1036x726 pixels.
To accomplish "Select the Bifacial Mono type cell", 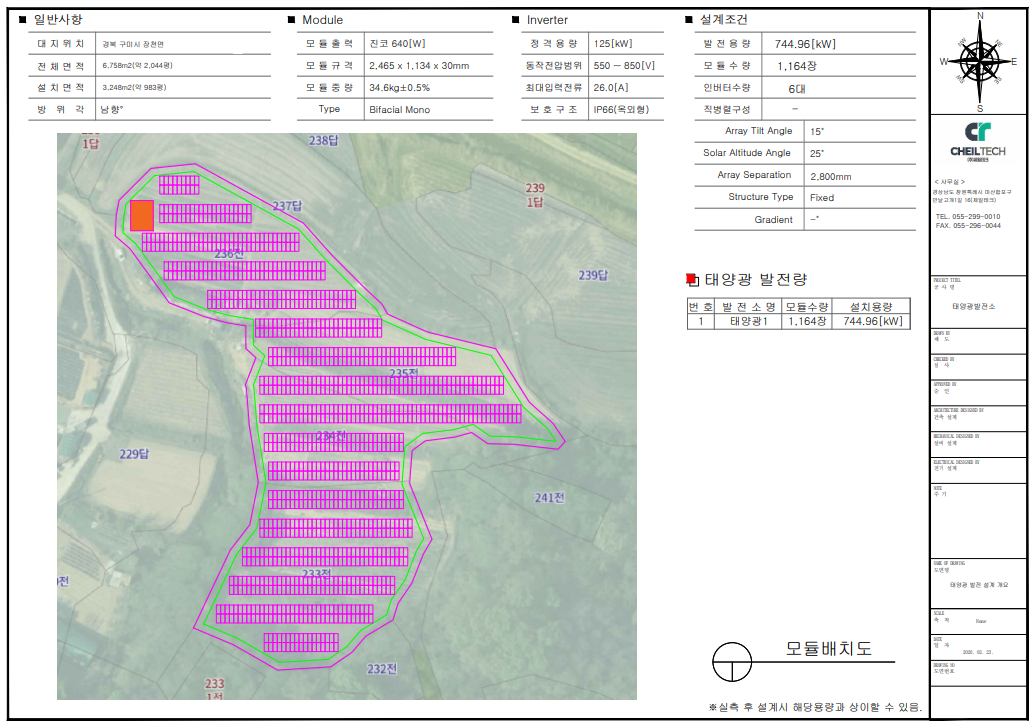I will [399, 109].
